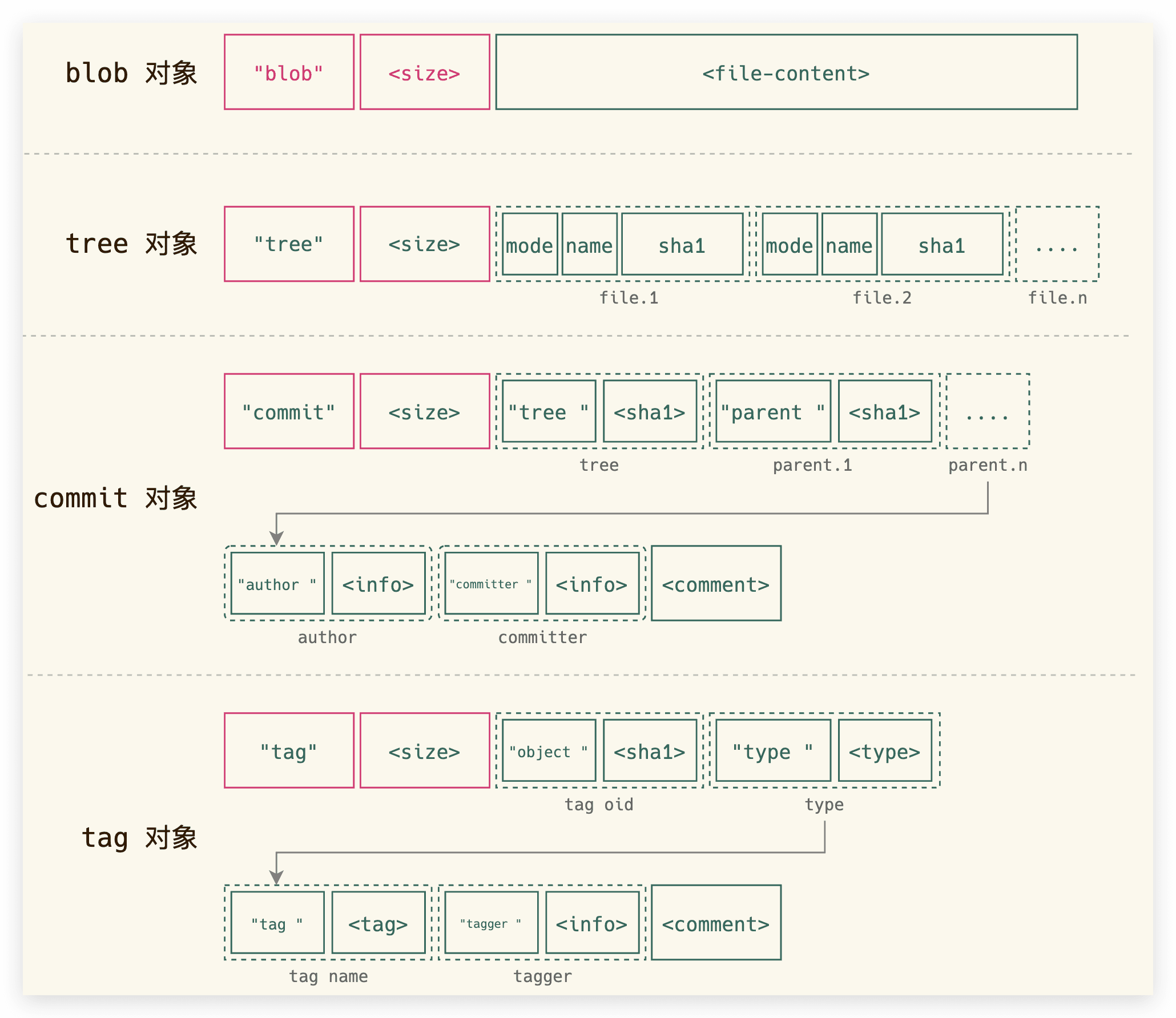
Task: Click the dotted file.n placeholder box
Action: click(1057, 245)
